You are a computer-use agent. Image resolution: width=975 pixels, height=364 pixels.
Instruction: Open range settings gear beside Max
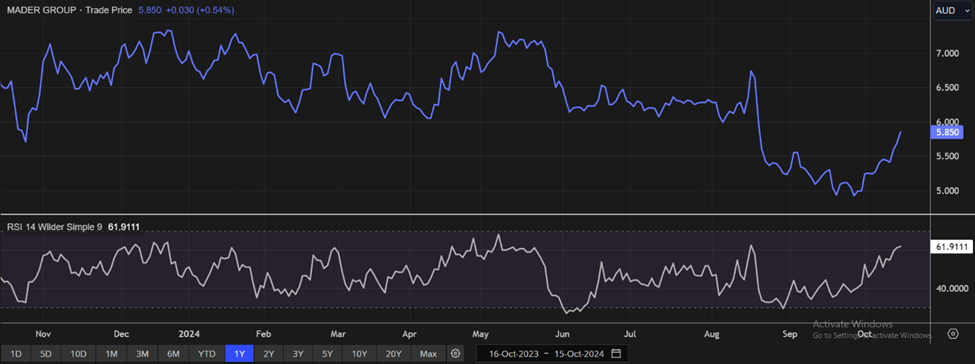tap(455, 353)
